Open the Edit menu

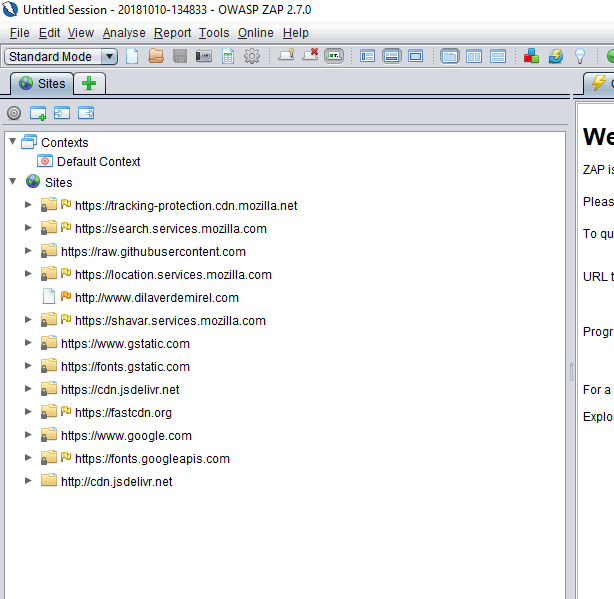(49, 33)
